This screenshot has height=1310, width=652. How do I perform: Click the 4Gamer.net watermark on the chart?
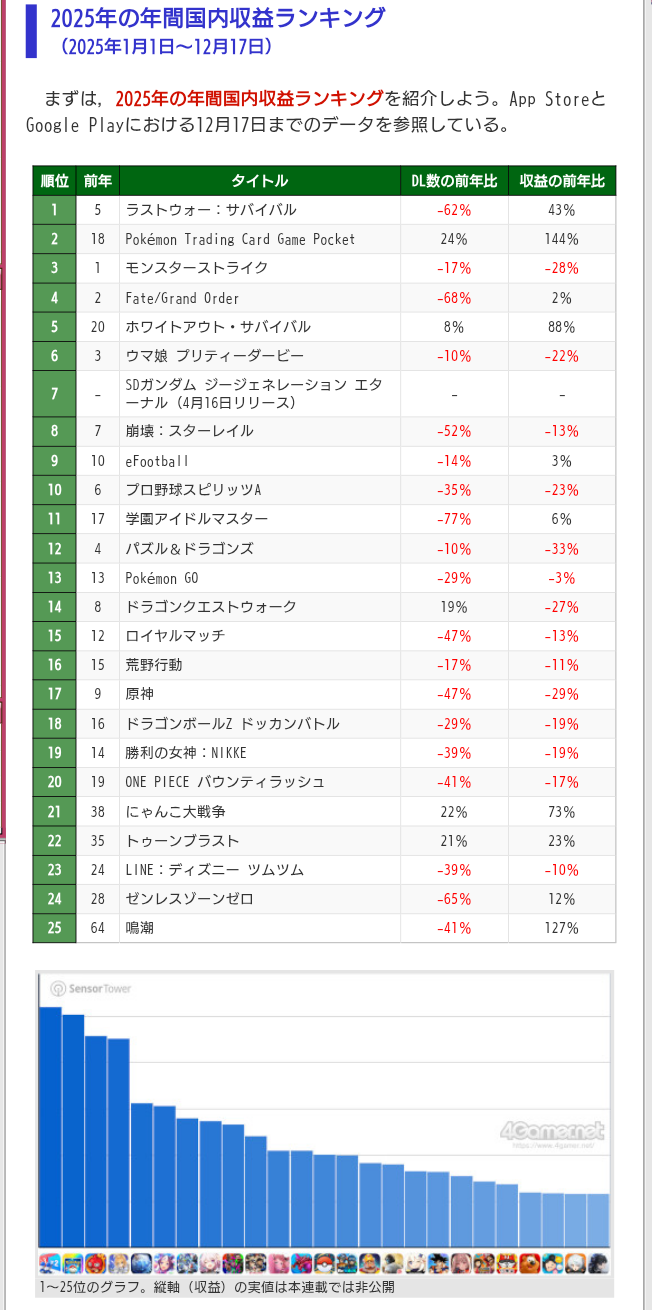pyautogui.click(x=552, y=1133)
